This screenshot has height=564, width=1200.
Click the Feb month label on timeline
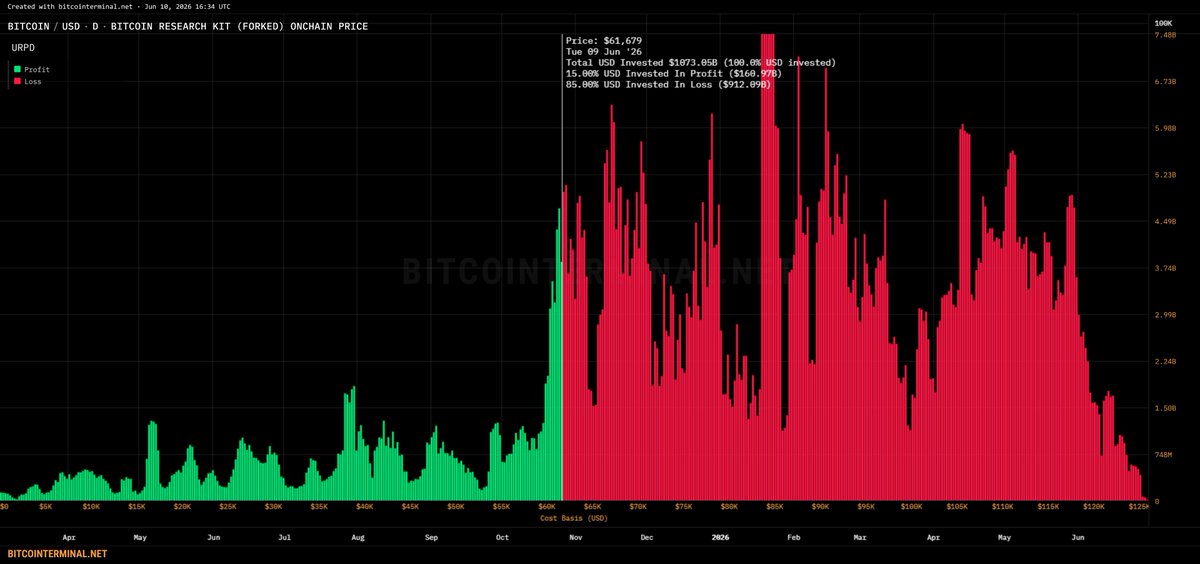point(793,537)
